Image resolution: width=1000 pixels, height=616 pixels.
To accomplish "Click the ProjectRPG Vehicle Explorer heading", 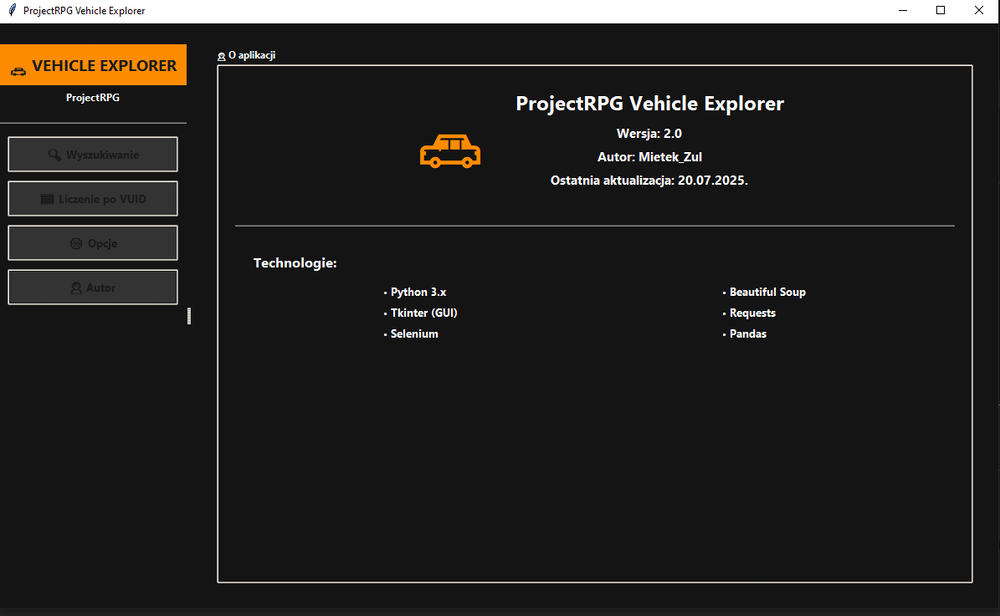I will point(650,103).
